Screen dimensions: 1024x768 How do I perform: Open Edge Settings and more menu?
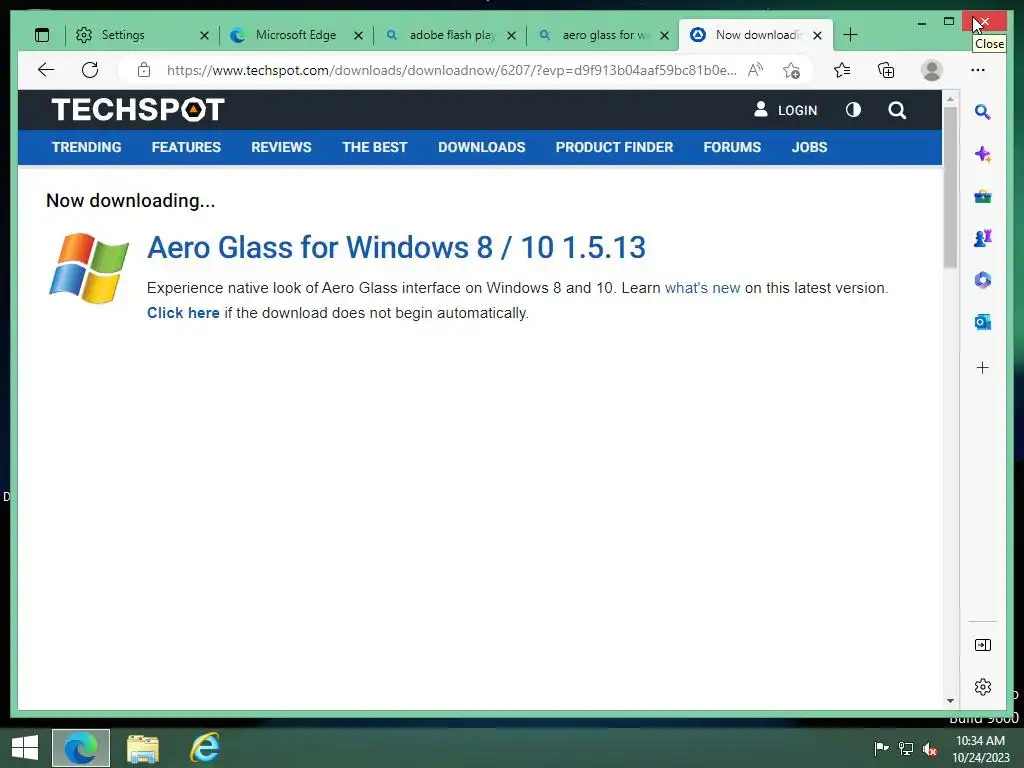tap(978, 70)
